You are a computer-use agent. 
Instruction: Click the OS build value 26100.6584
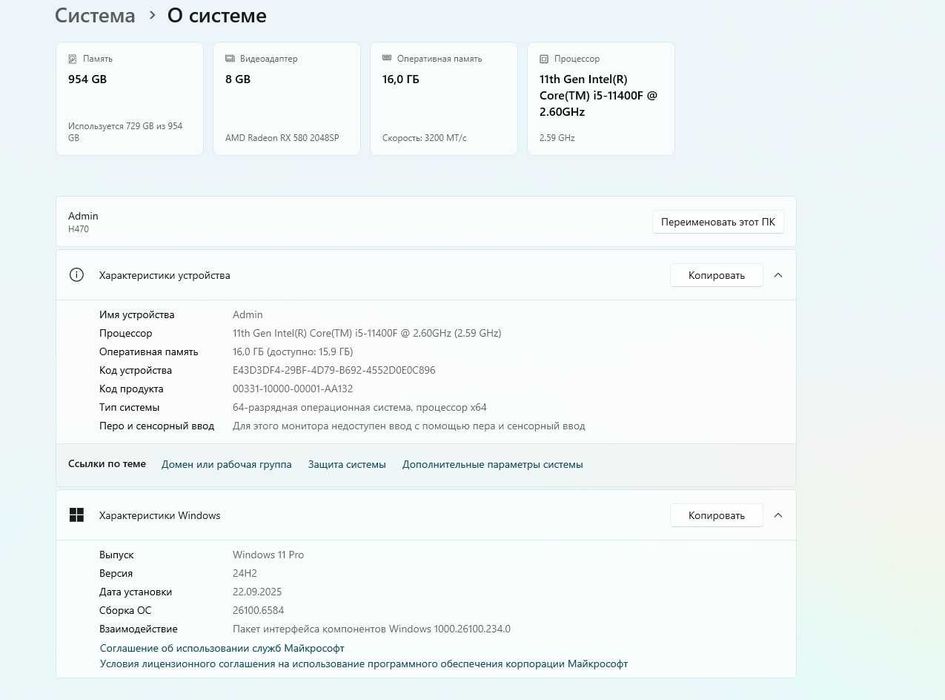click(258, 610)
